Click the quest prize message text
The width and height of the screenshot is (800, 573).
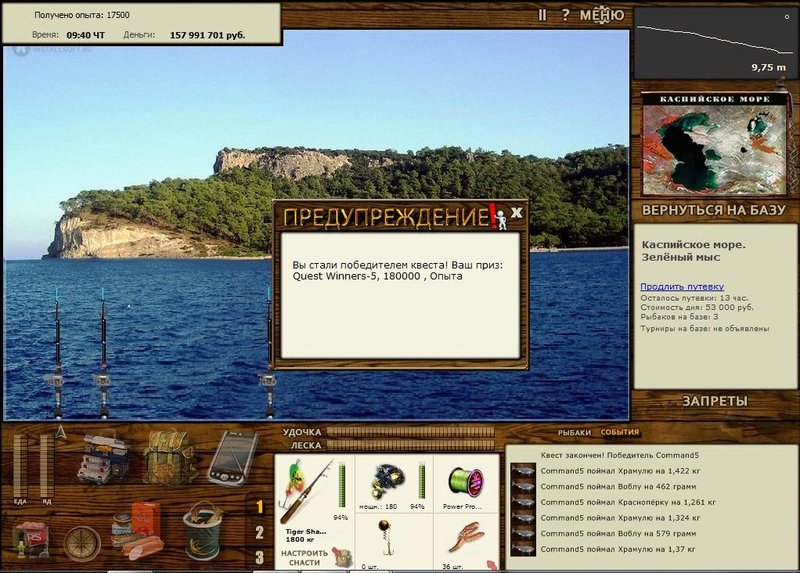pyautogui.click(x=397, y=270)
